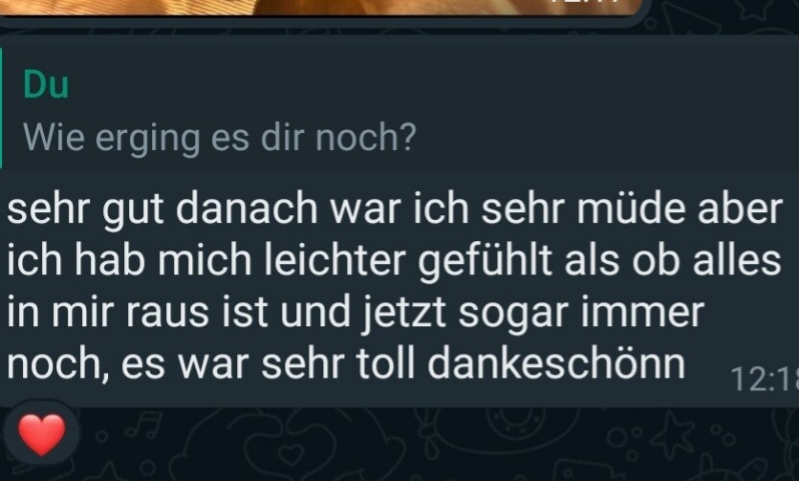Tap the small heart doodle in the wallpaper
This screenshot has height=481, width=799.
click(293, 452)
